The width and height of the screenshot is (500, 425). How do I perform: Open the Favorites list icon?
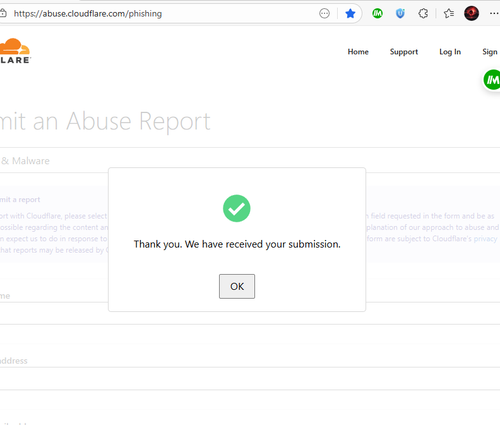449,14
